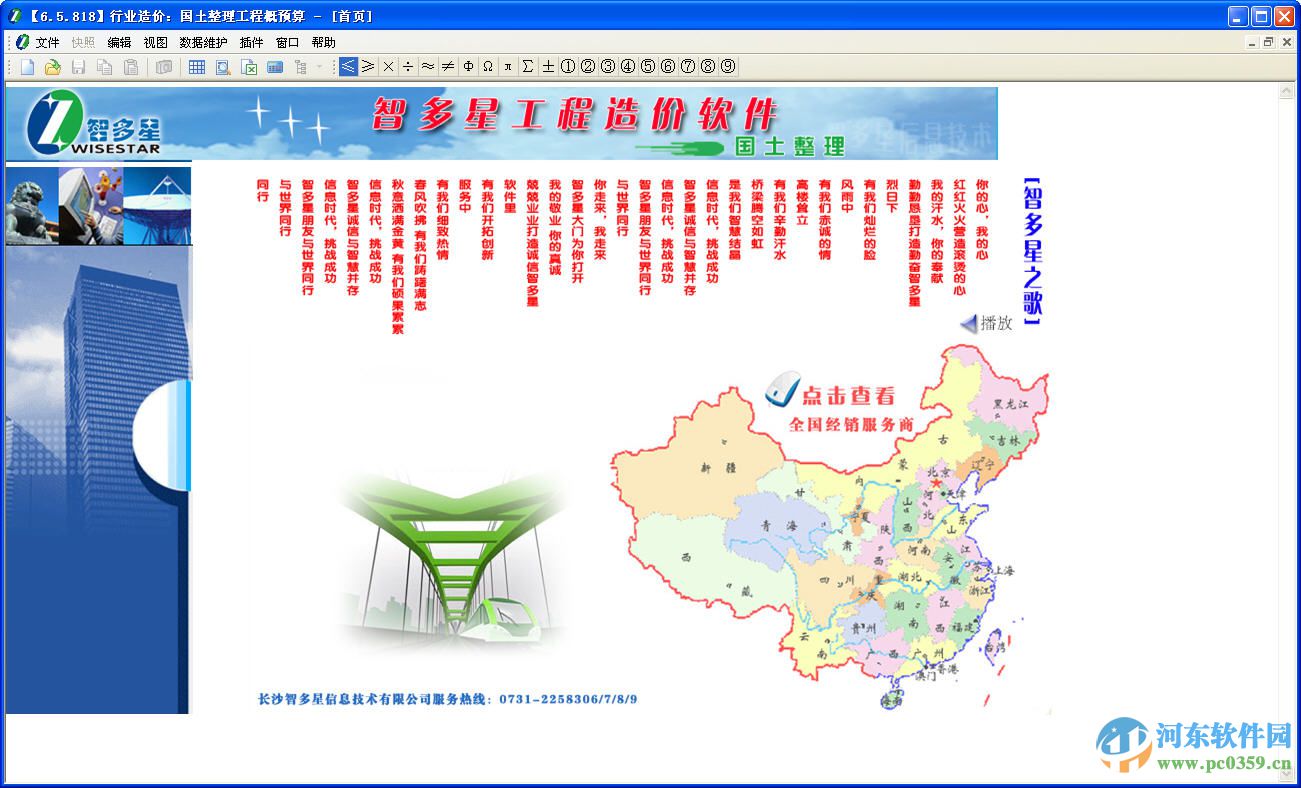Image resolution: width=1301 pixels, height=788 pixels.
Task: Click the document minimize button in menu bar
Action: click(x=1252, y=42)
